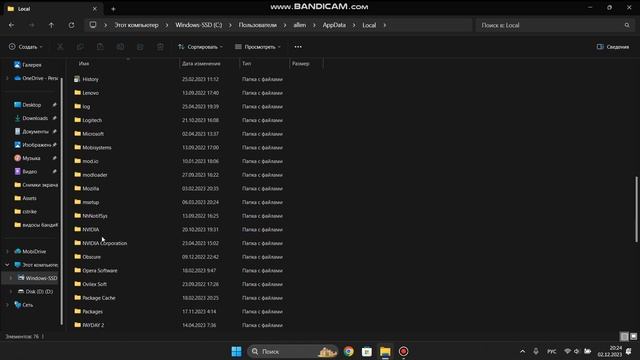Image resolution: width=640 pixels, height=360 pixels.
Task: Select Галерея in the navigation pane
Action: coord(28,65)
